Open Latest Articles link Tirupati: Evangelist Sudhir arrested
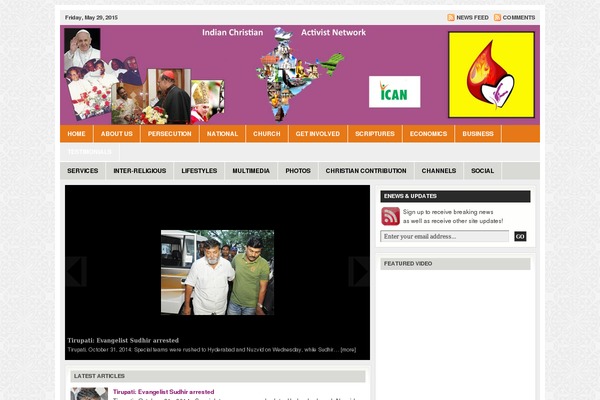Image resolution: width=600 pixels, height=400 pixels. coord(163,392)
